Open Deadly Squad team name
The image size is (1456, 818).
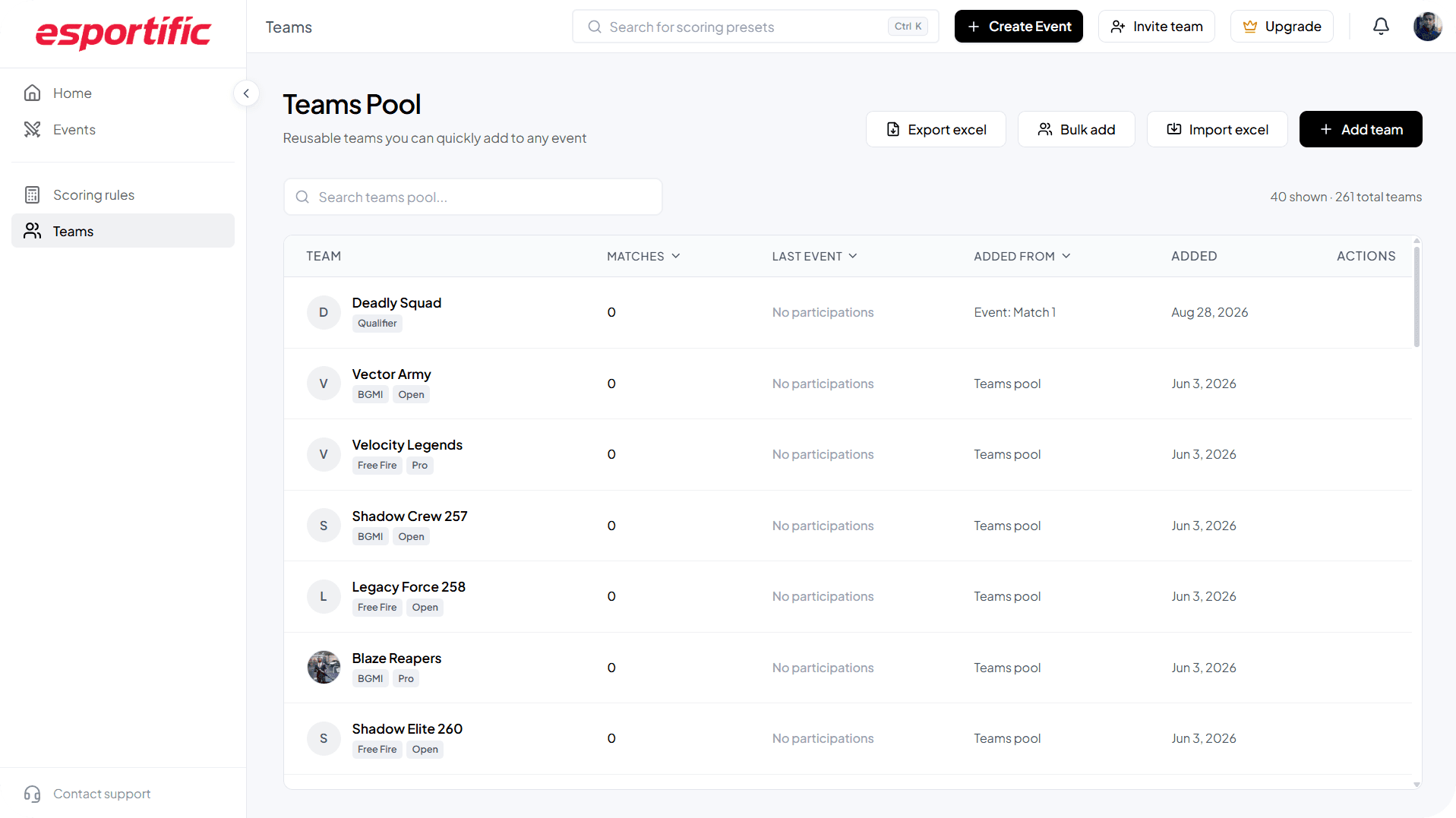396,302
